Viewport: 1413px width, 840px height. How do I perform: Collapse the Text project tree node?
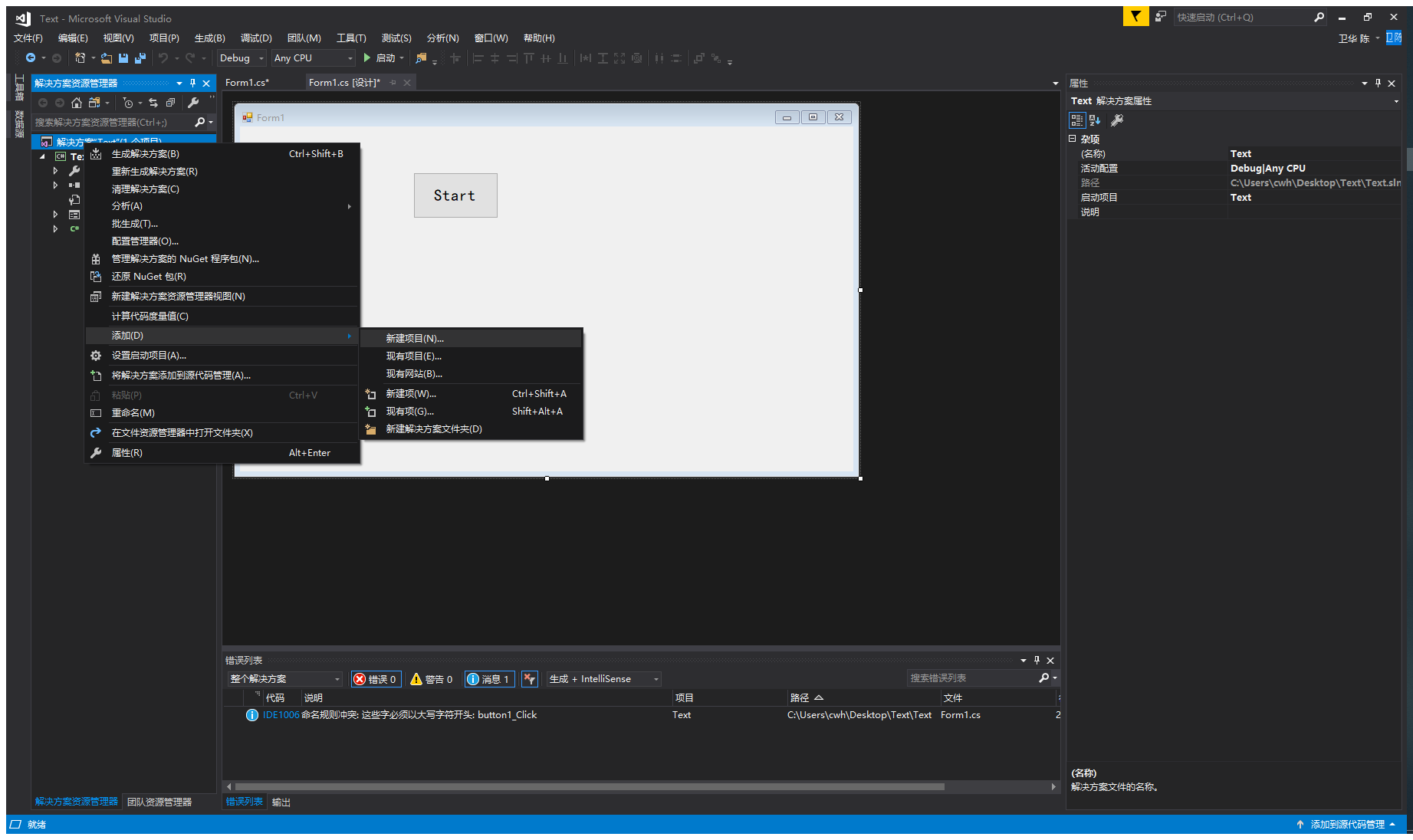pyautogui.click(x=42, y=156)
